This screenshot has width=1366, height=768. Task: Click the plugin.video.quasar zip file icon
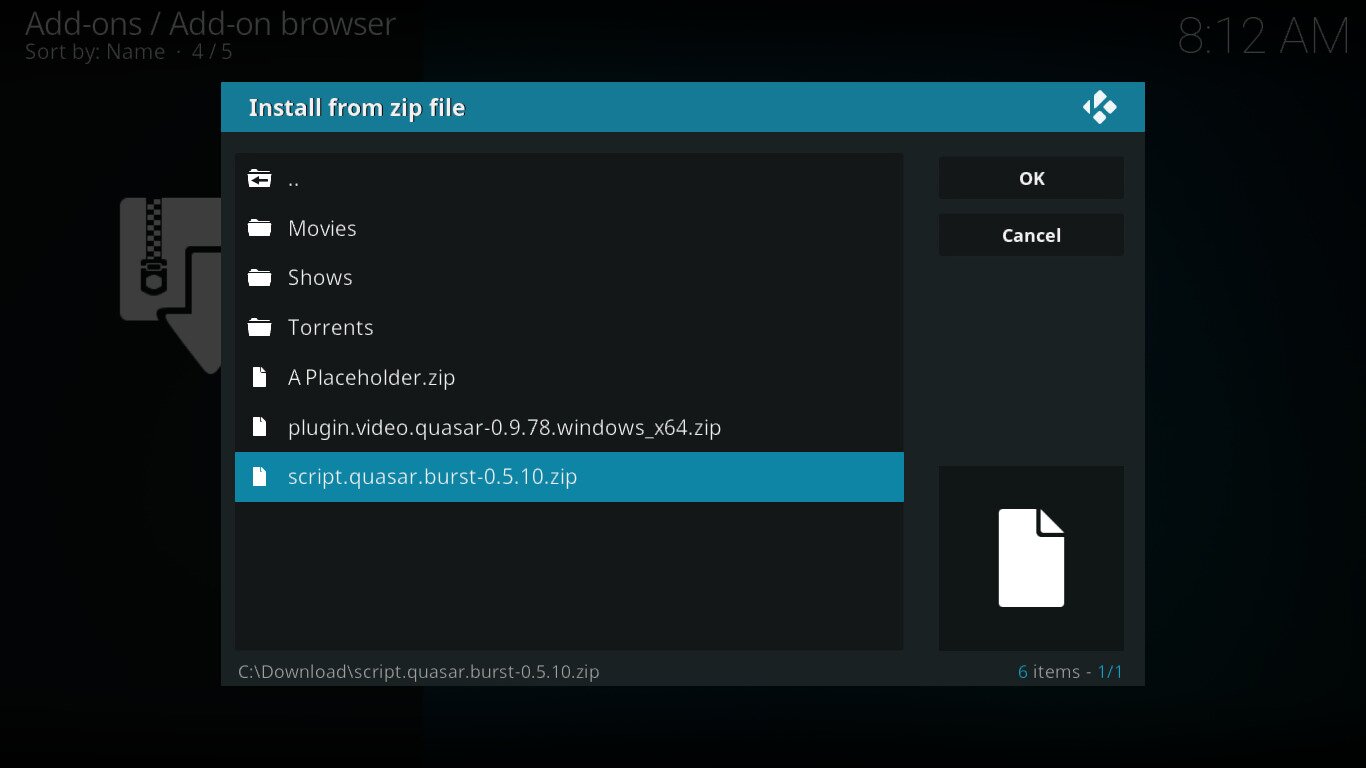click(260, 427)
